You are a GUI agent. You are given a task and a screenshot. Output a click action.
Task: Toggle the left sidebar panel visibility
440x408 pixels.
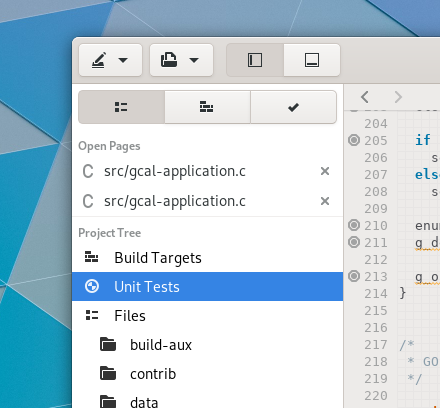pyautogui.click(x=255, y=60)
